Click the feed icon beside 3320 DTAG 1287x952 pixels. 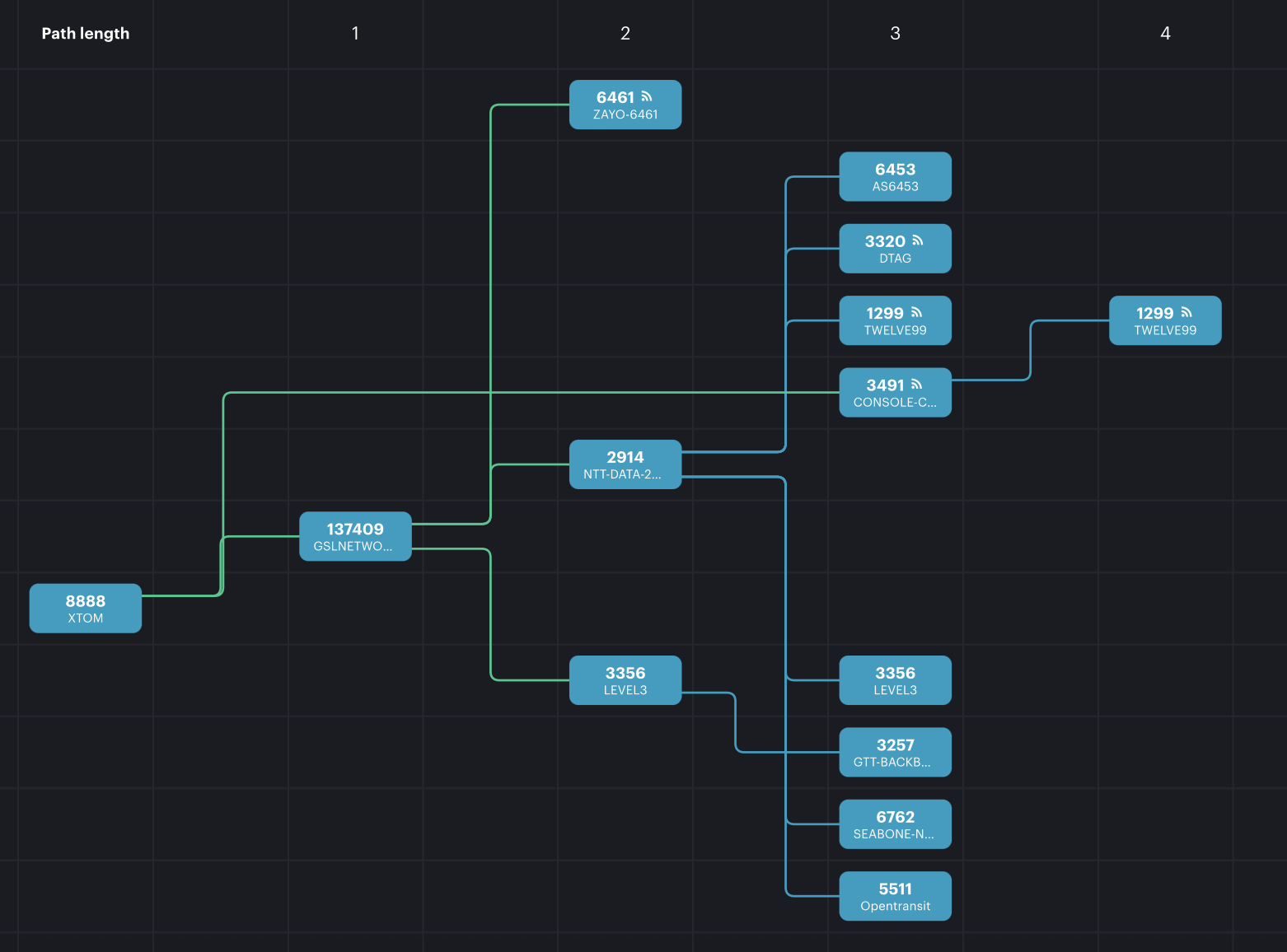click(x=917, y=240)
